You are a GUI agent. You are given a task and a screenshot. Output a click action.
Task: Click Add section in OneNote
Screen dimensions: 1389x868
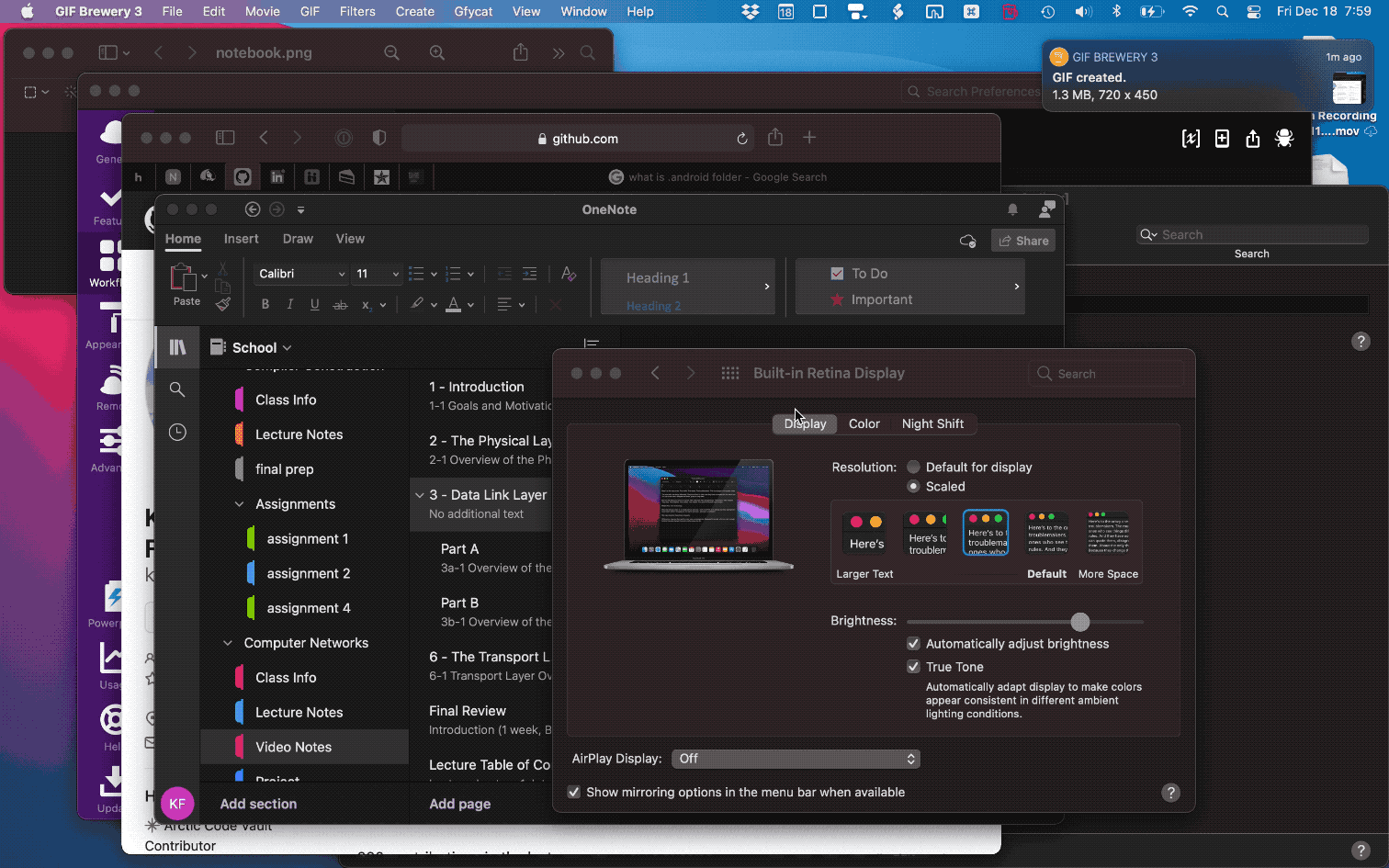(258, 804)
